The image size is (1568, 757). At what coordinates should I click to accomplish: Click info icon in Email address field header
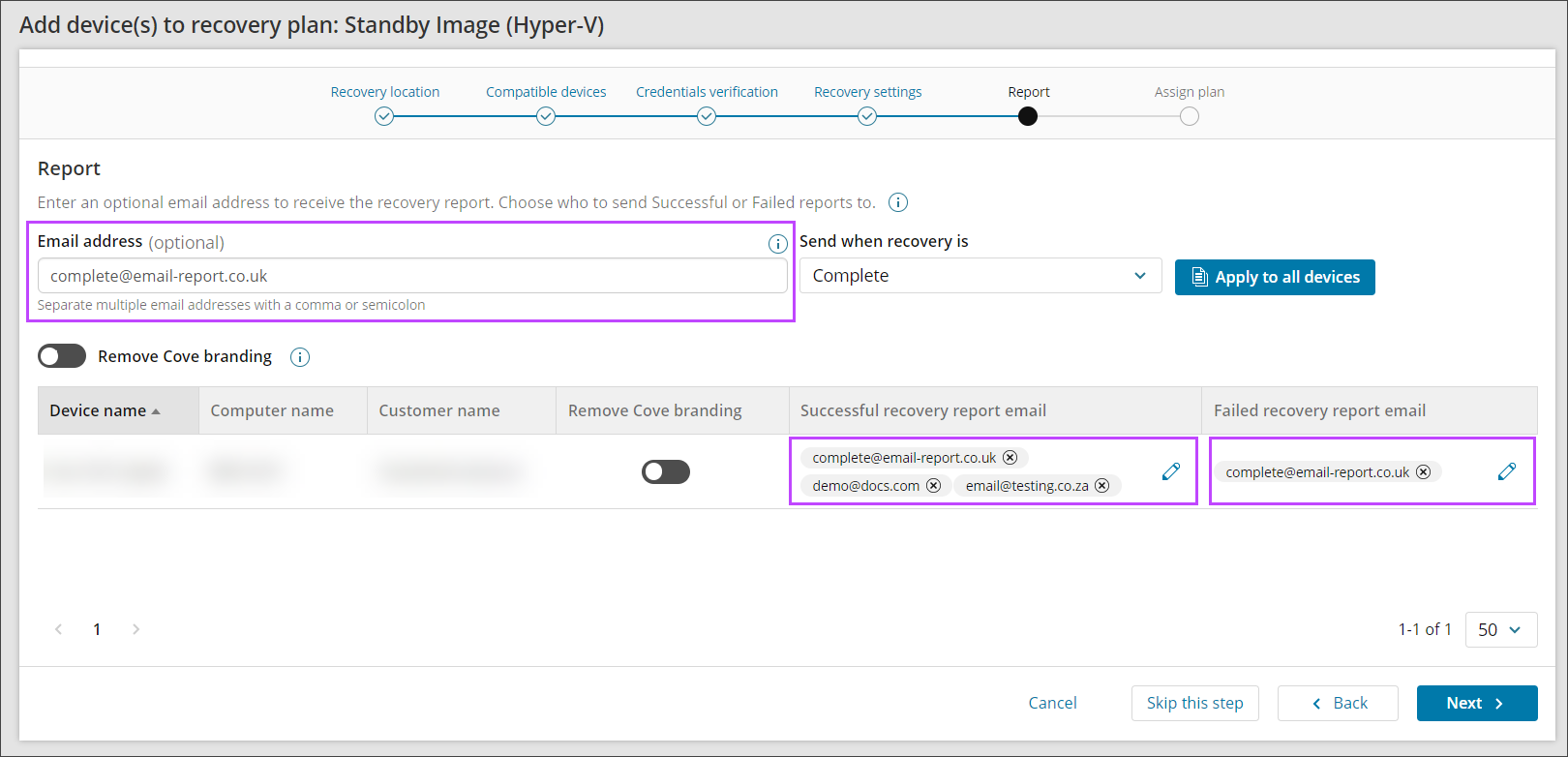(777, 244)
